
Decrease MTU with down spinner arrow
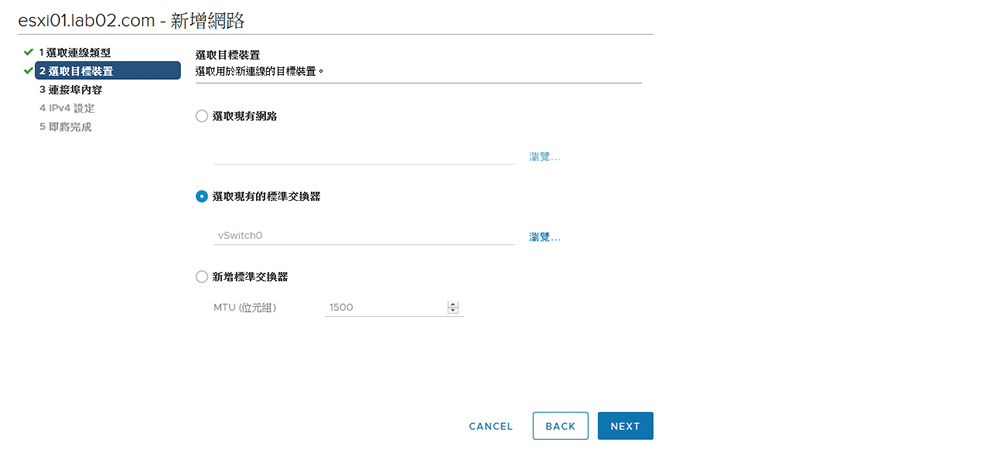[x=453, y=311]
